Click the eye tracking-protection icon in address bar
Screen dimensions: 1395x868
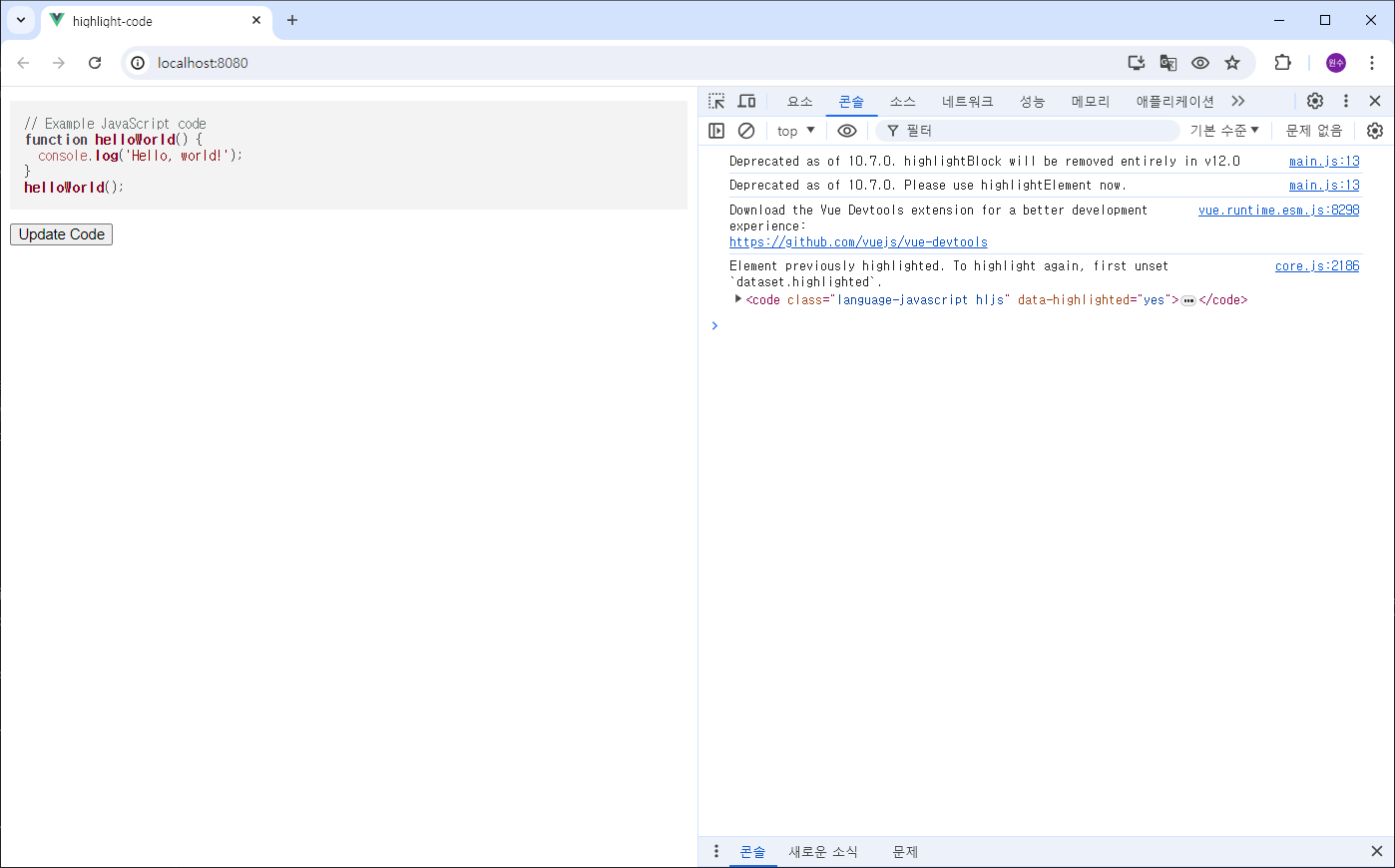(1200, 63)
